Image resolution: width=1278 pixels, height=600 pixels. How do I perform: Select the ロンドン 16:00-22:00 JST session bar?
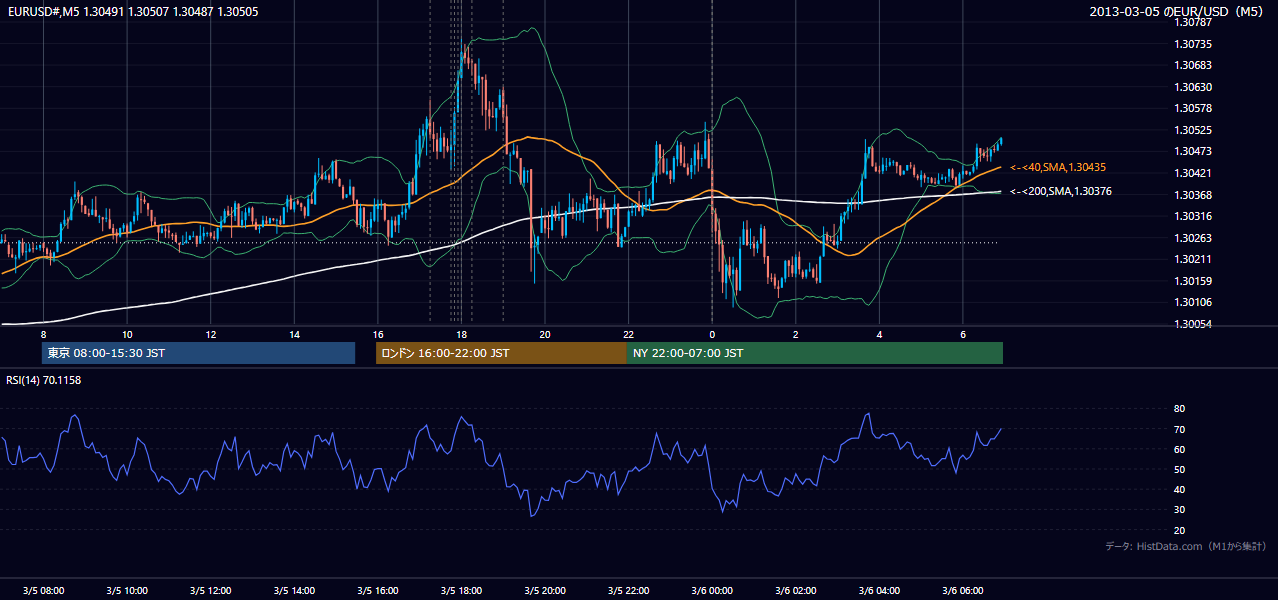pos(501,353)
